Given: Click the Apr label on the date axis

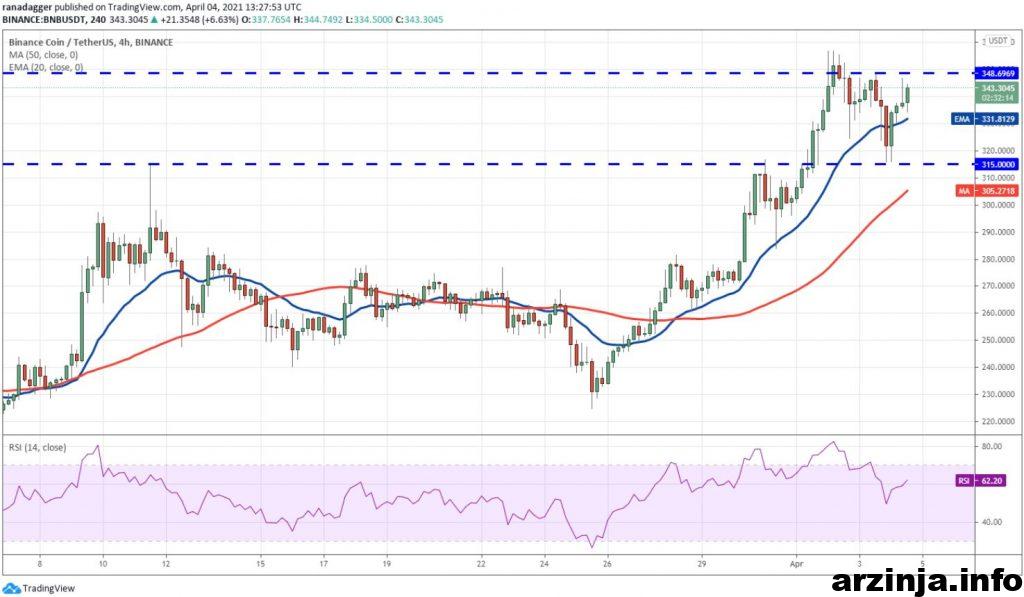Looking at the screenshot, I should pos(795,563).
